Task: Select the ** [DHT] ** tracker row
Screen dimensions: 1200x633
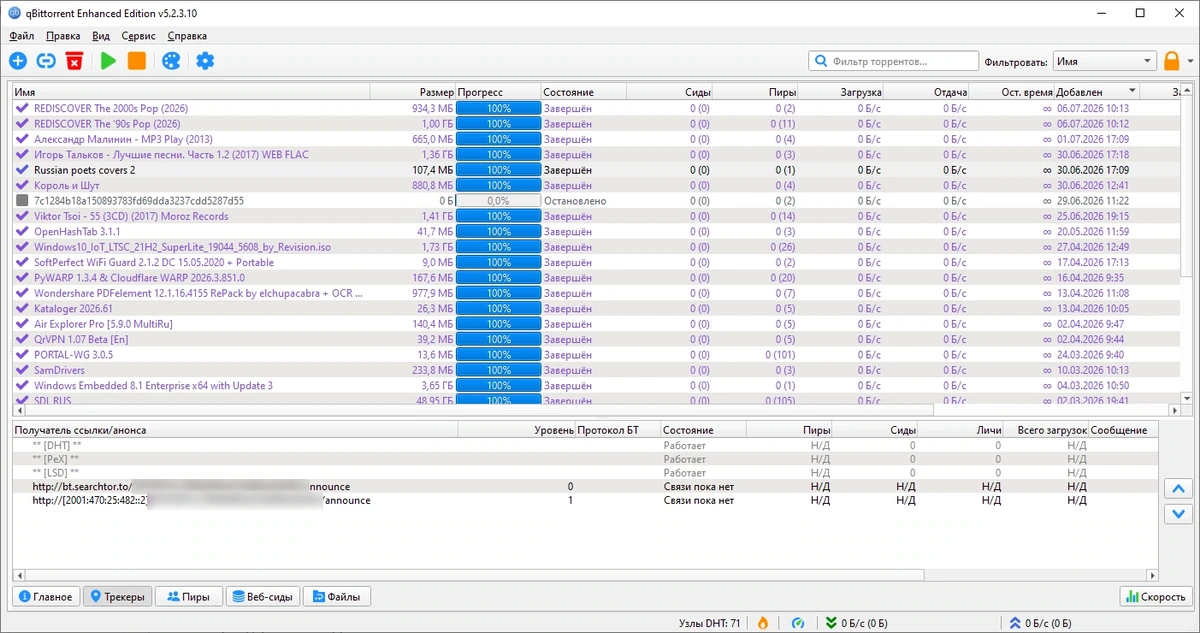Action: 585,444
